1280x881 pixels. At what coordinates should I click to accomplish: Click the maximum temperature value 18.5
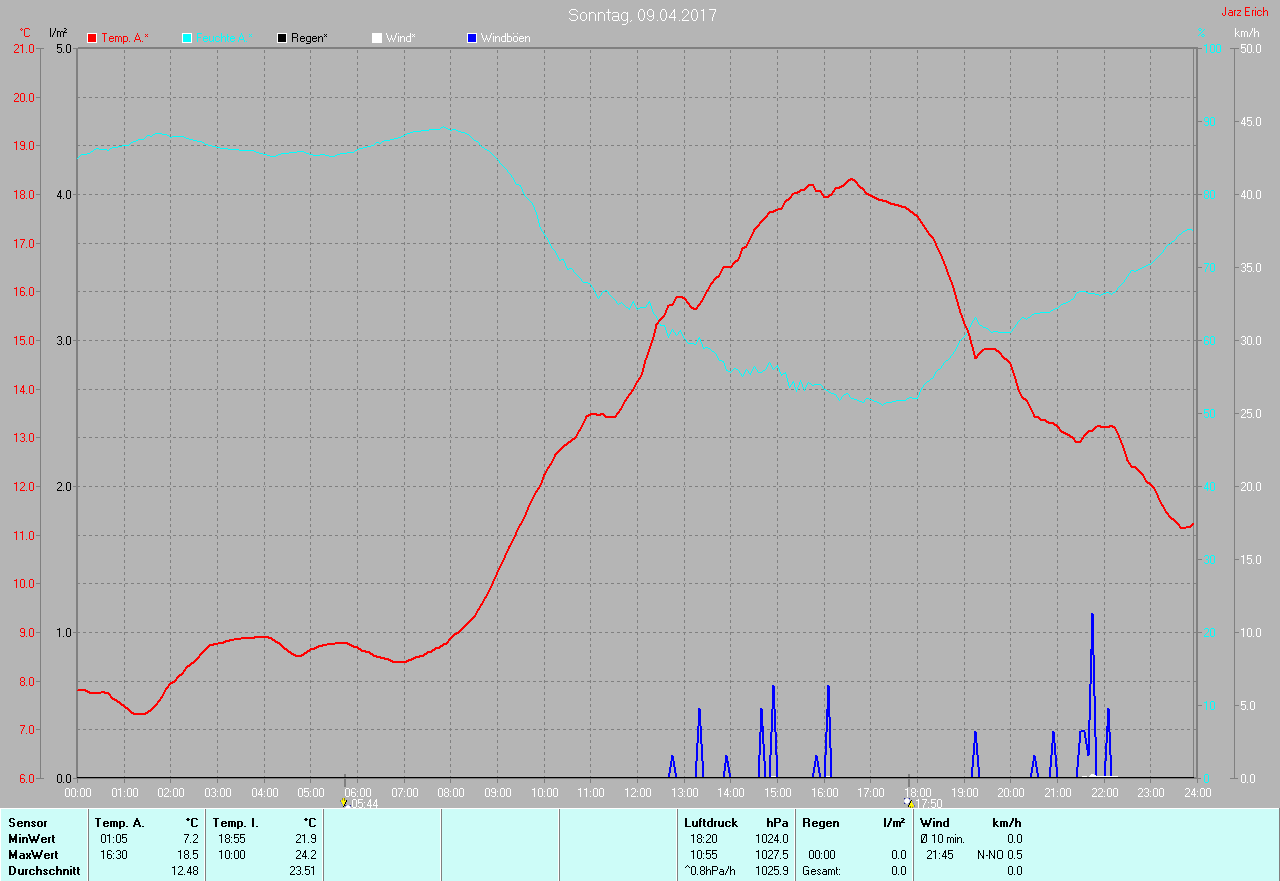(x=188, y=855)
